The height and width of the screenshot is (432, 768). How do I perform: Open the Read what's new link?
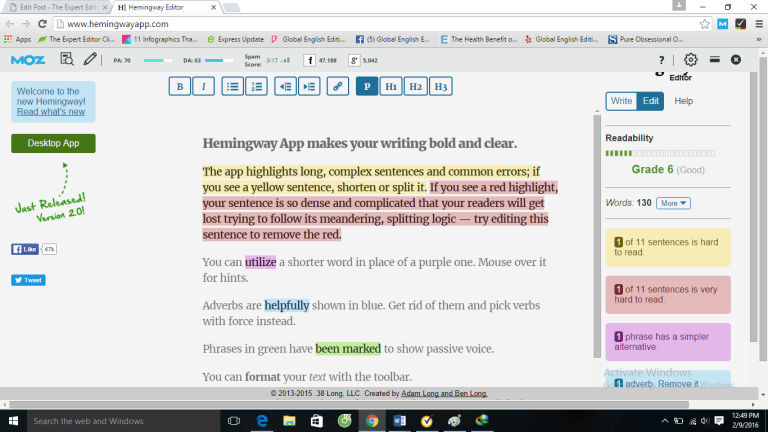coord(51,112)
